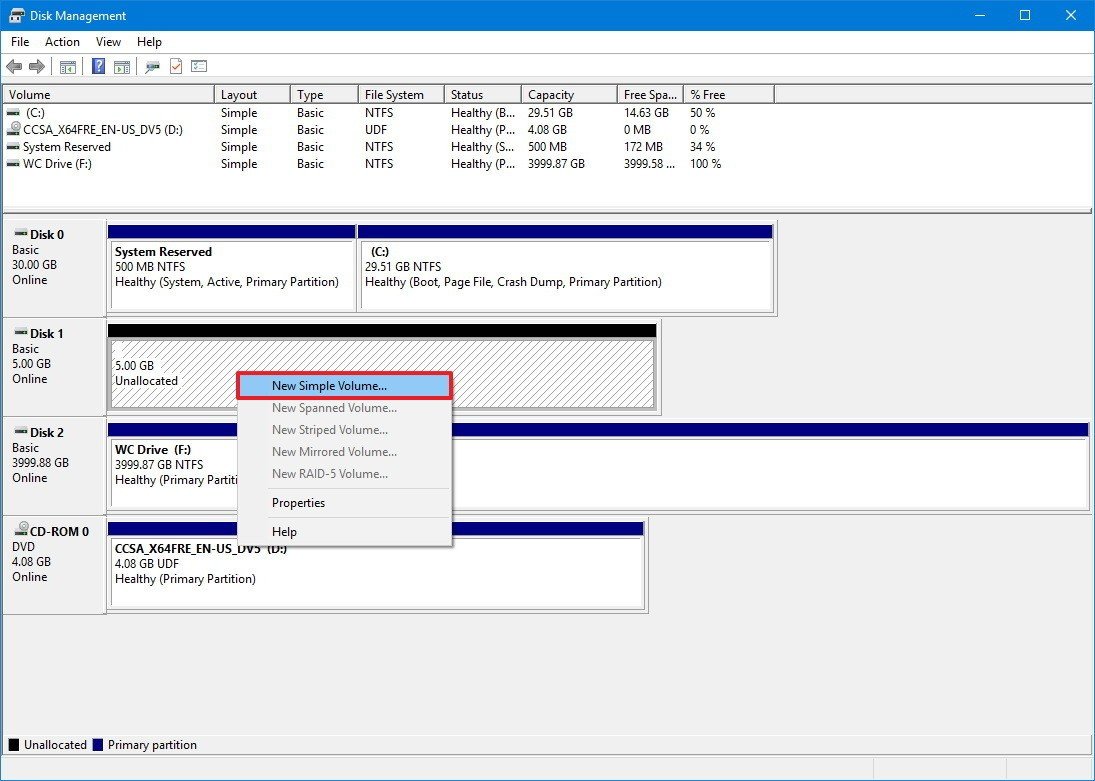Sort by the Layout column header
This screenshot has width=1095, height=781.
pyautogui.click(x=252, y=94)
